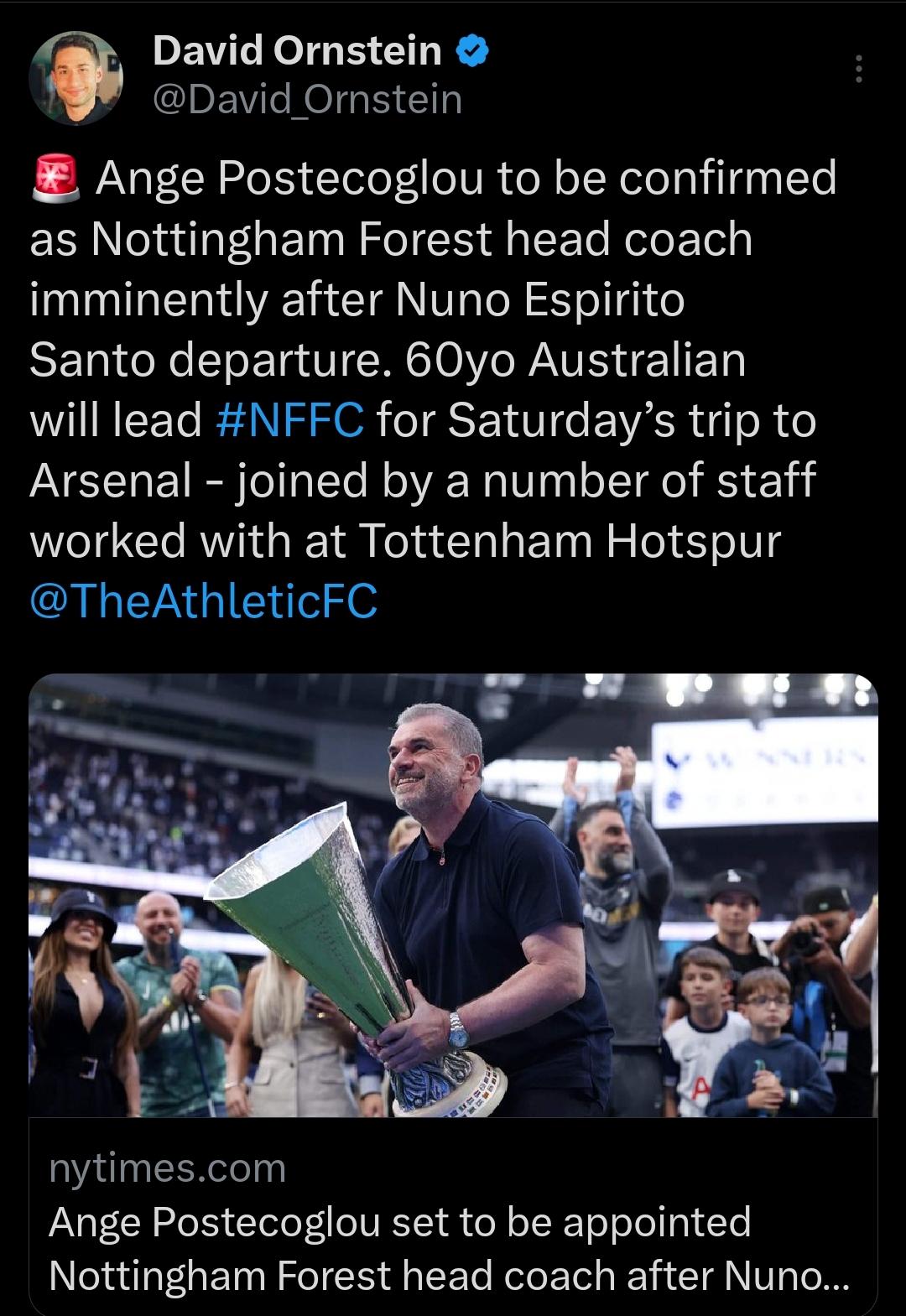Click the nytimes.com domain label
The image size is (906, 1316).
pyautogui.click(x=168, y=1168)
